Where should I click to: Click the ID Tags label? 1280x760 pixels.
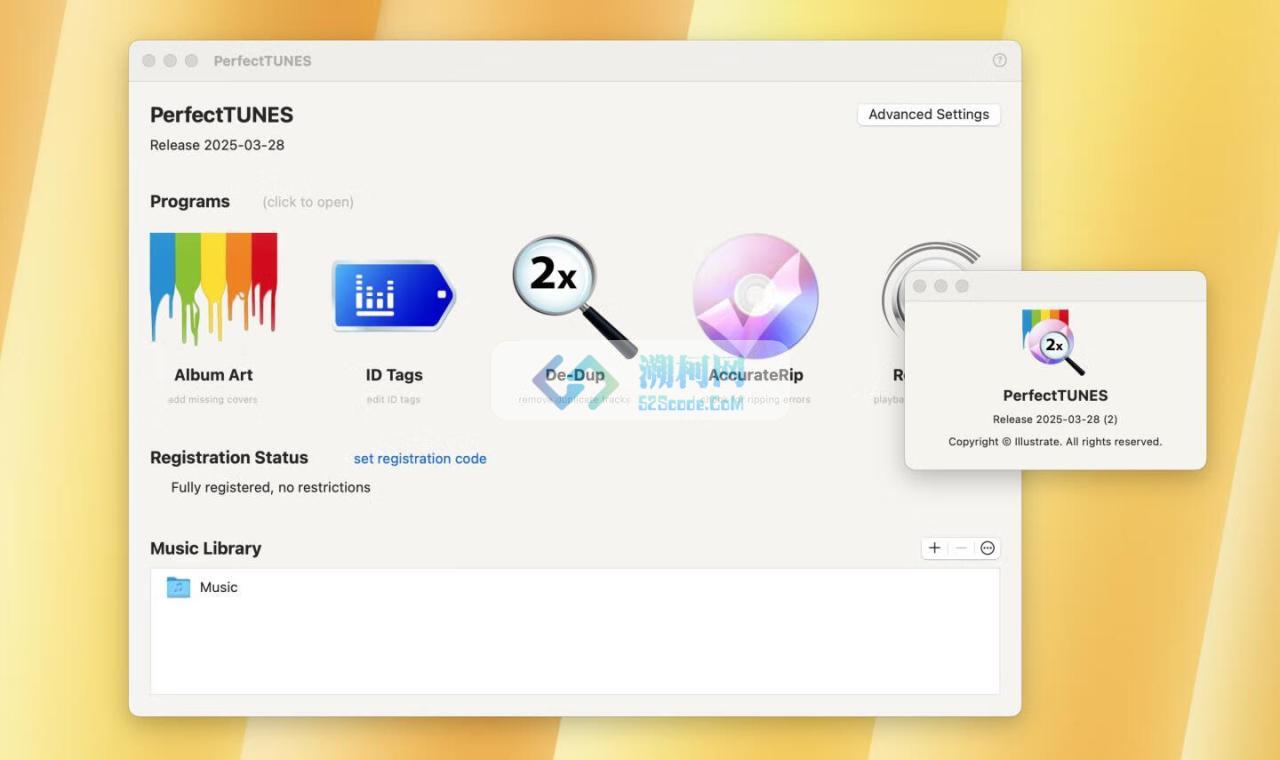click(x=394, y=375)
